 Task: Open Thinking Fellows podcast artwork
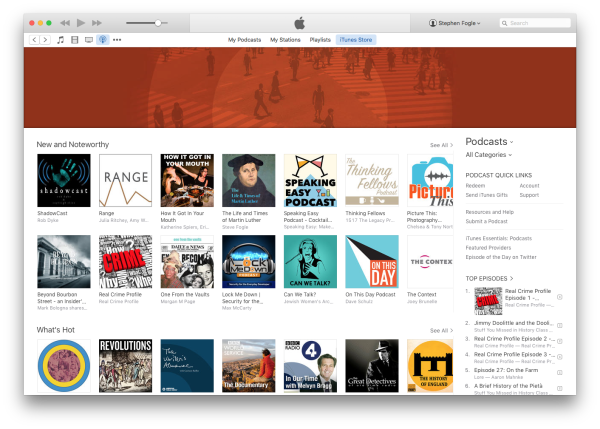click(x=372, y=181)
